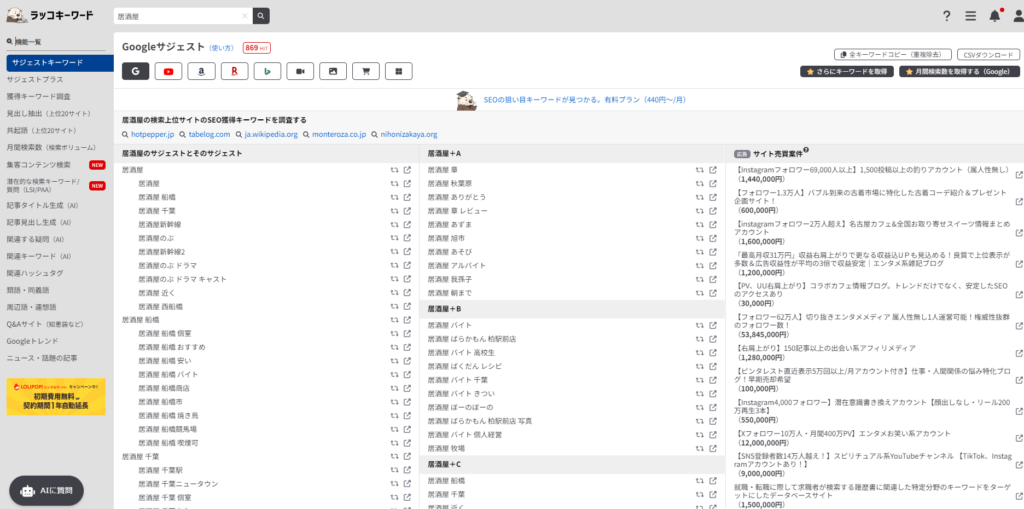The width and height of the screenshot is (1024, 509).
Task: Open external link for 居酒屋のぶ row
Action: 408,238
